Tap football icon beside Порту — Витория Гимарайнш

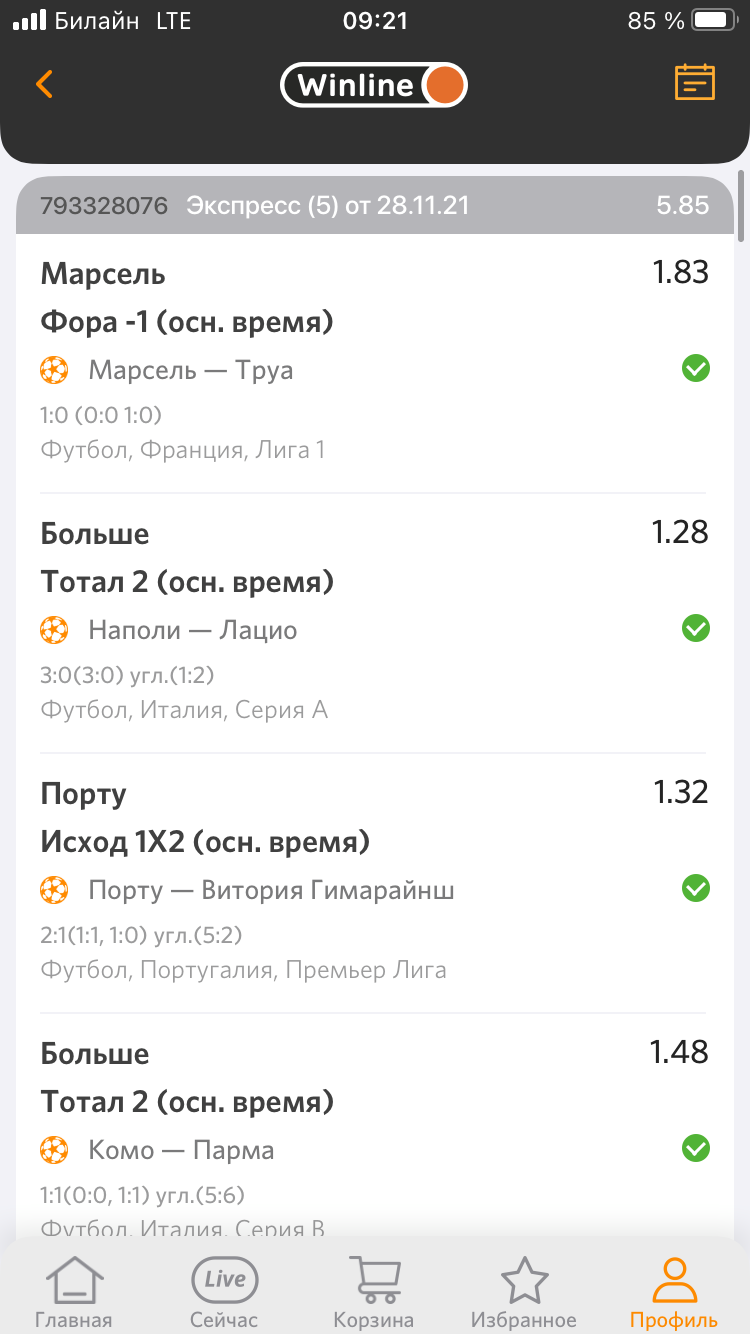coord(54,889)
